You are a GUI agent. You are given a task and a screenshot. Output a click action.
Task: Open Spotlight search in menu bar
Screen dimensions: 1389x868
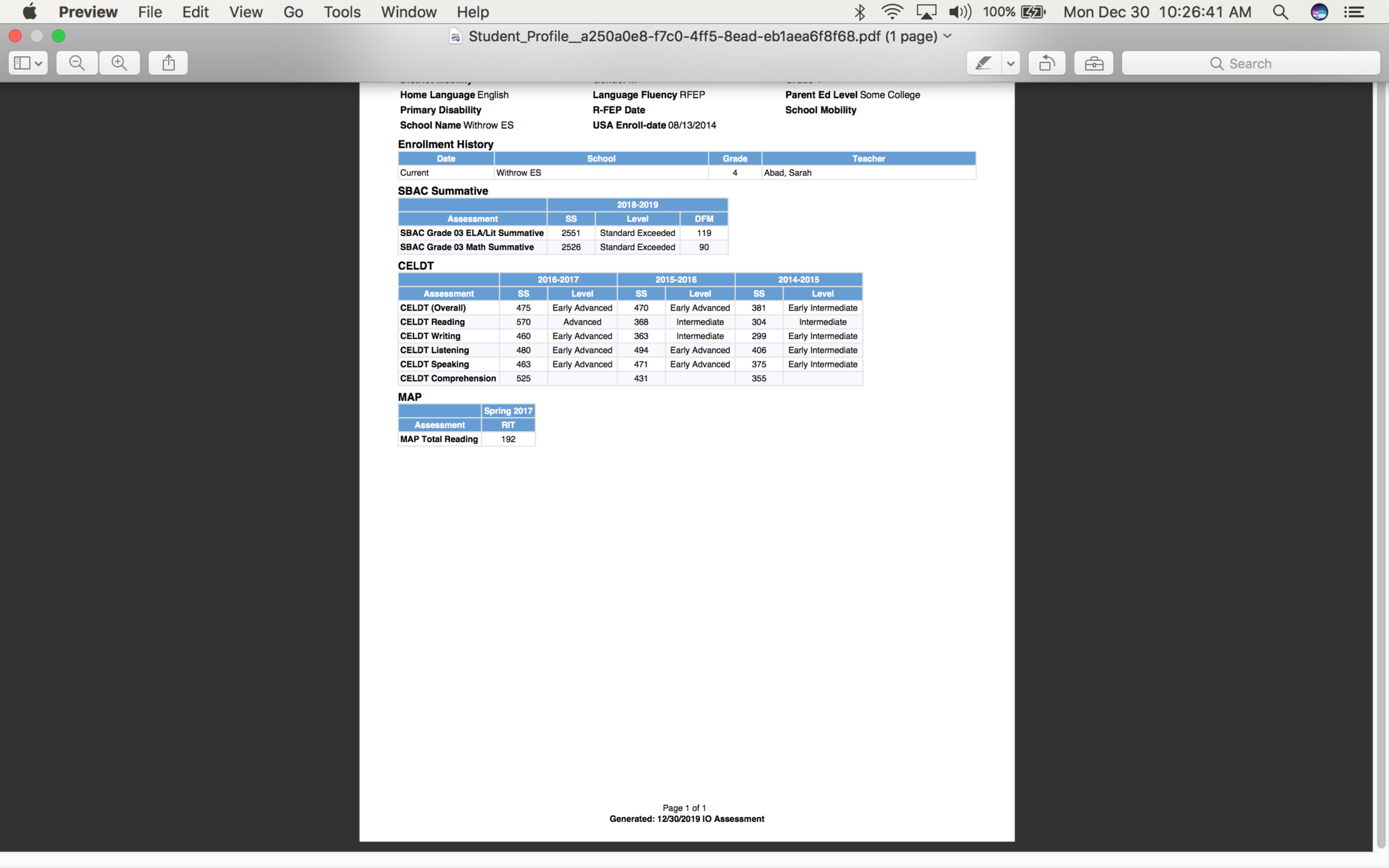(1280, 12)
